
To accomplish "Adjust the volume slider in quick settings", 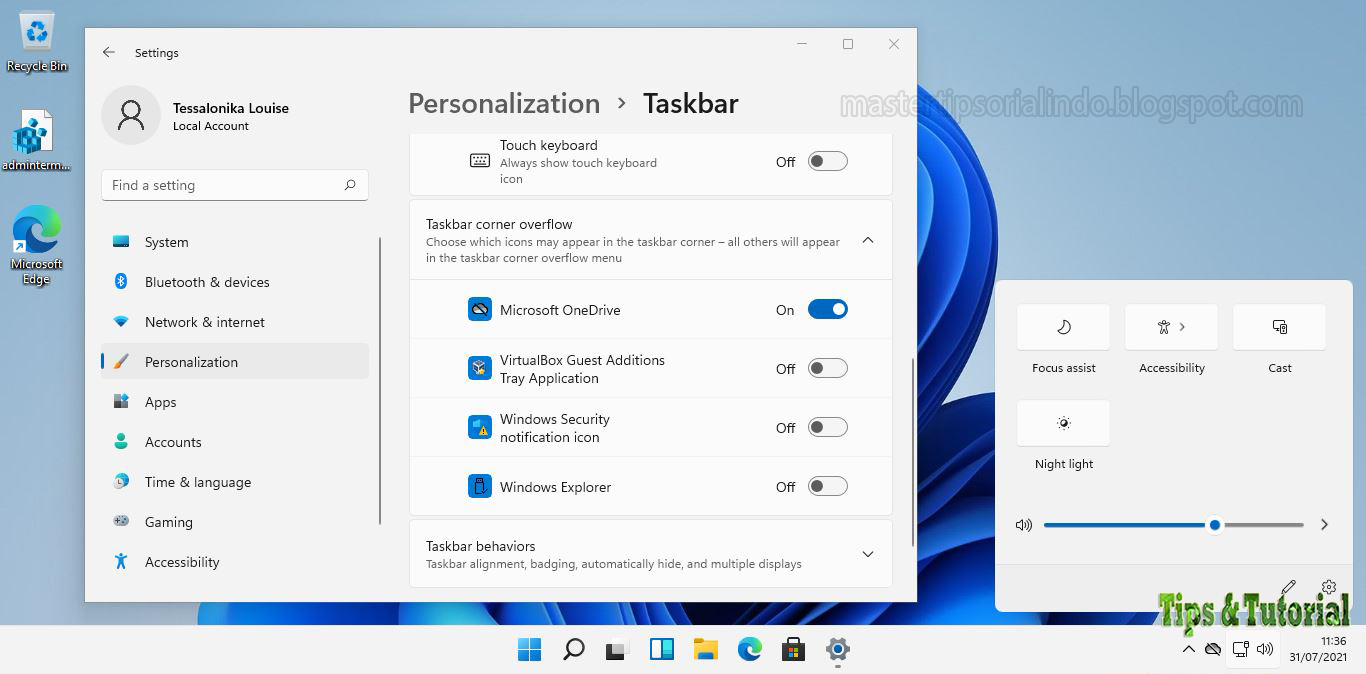I will click(1214, 524).
